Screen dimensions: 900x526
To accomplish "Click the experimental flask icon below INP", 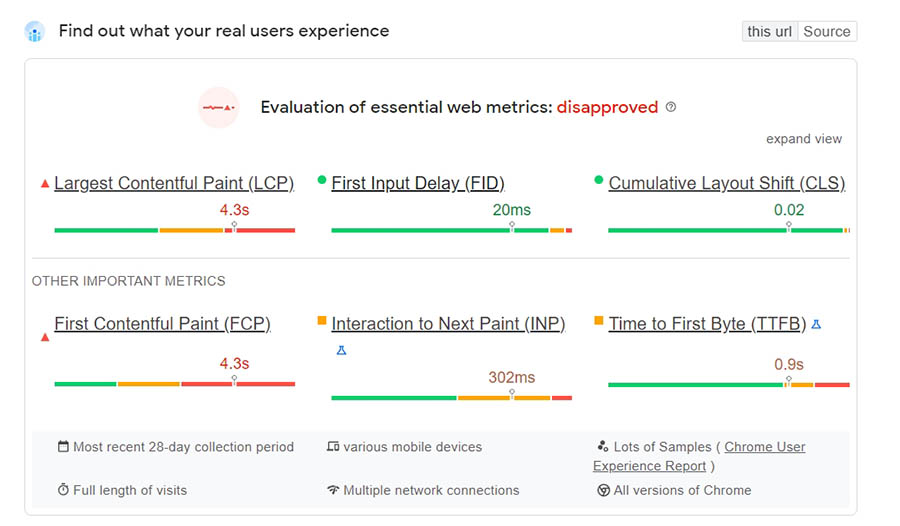I will (x=341, y=351).
